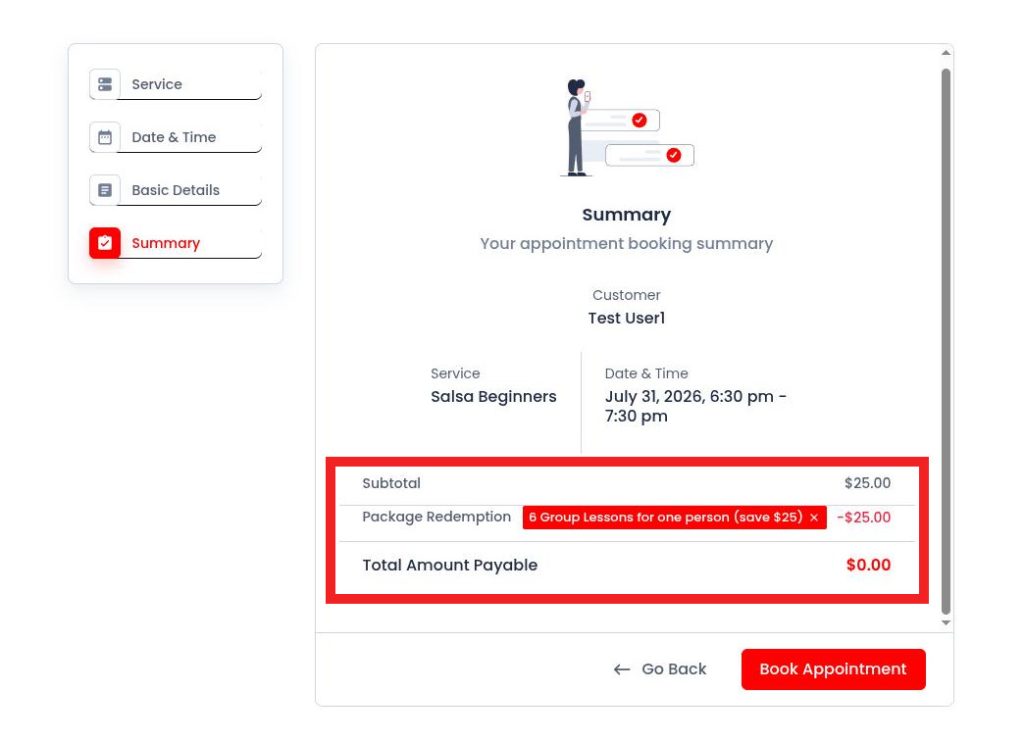Screen dimensions: 1024x742
Task: Click the Date & Time calendar icon
Action: [104, 137]
